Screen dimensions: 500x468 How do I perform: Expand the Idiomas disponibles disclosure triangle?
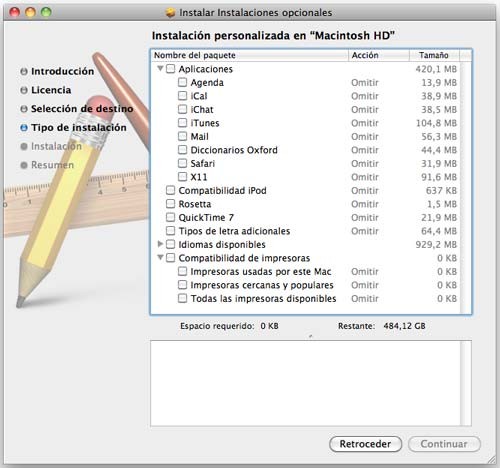pyautogui.click(x=160, y=244)
